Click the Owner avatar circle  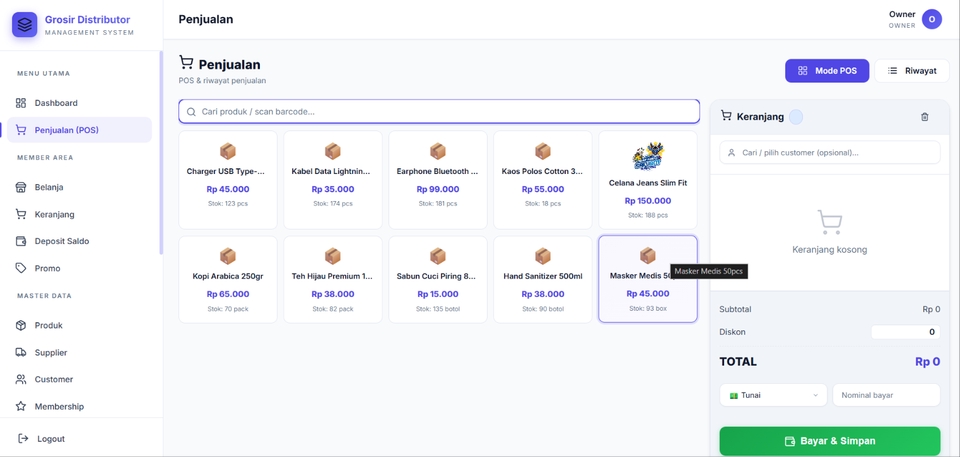[x=932, y=19]
